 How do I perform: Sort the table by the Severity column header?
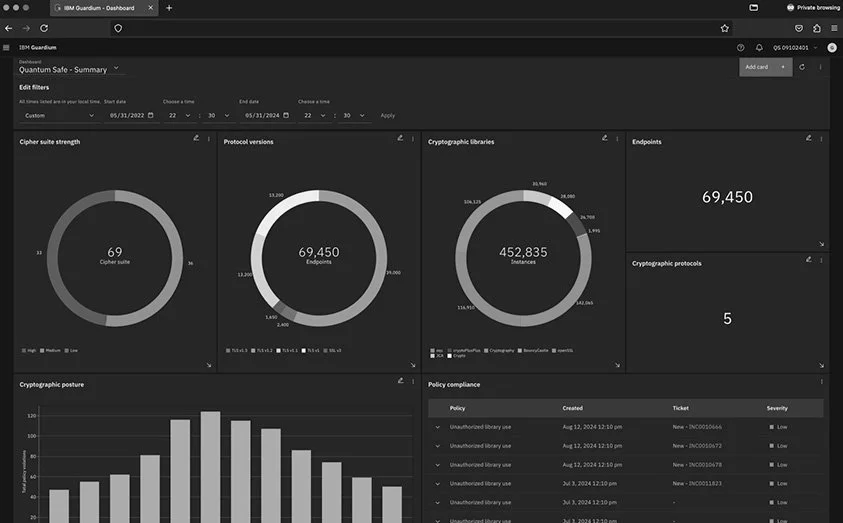[x=777, y=408]
